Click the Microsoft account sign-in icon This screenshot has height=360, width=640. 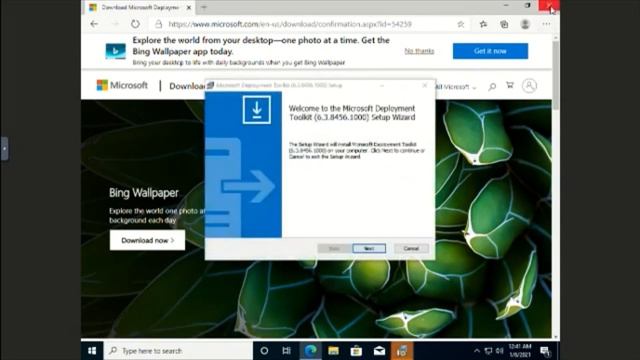[x=529, y=86]
